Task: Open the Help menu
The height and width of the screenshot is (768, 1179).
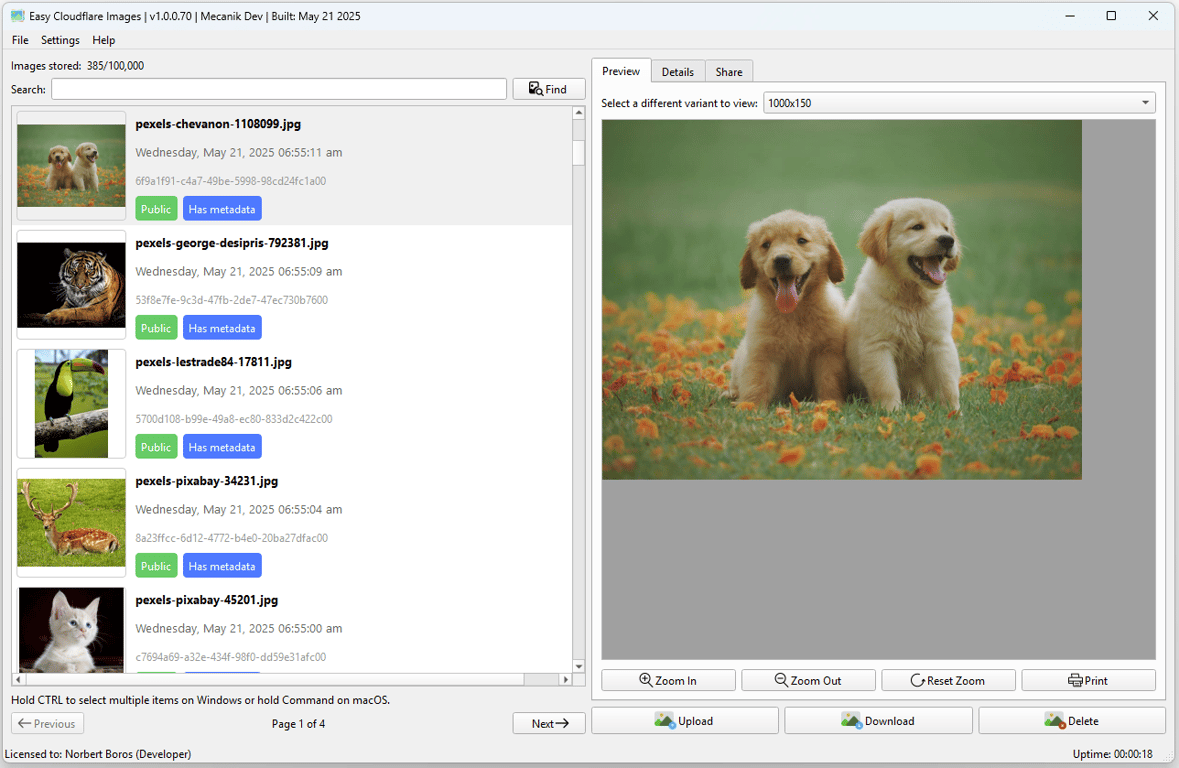Action: pyautogui.click(x=104, y=40)
